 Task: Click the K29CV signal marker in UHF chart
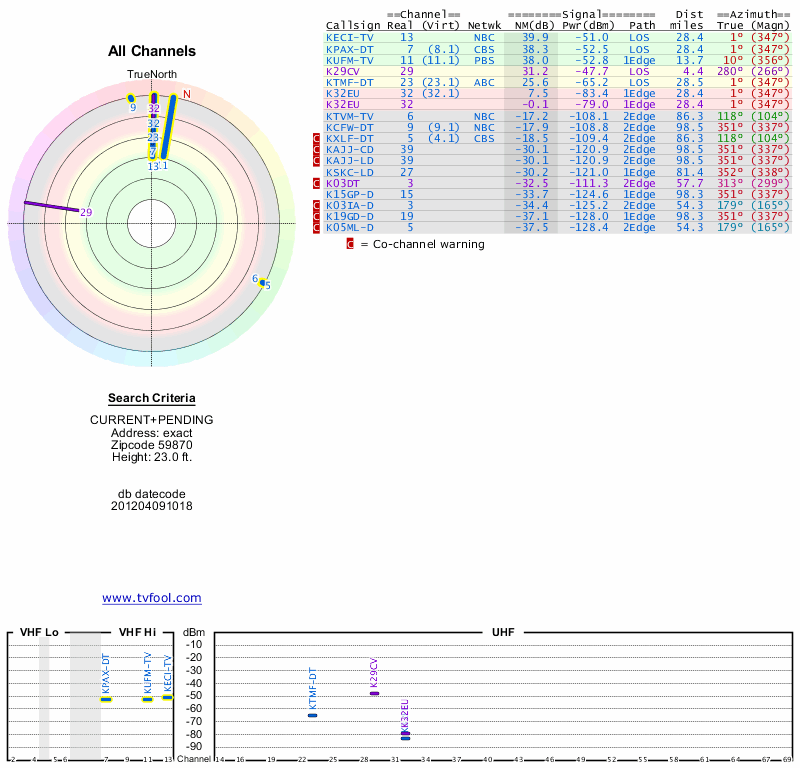[x=374, y=693]
